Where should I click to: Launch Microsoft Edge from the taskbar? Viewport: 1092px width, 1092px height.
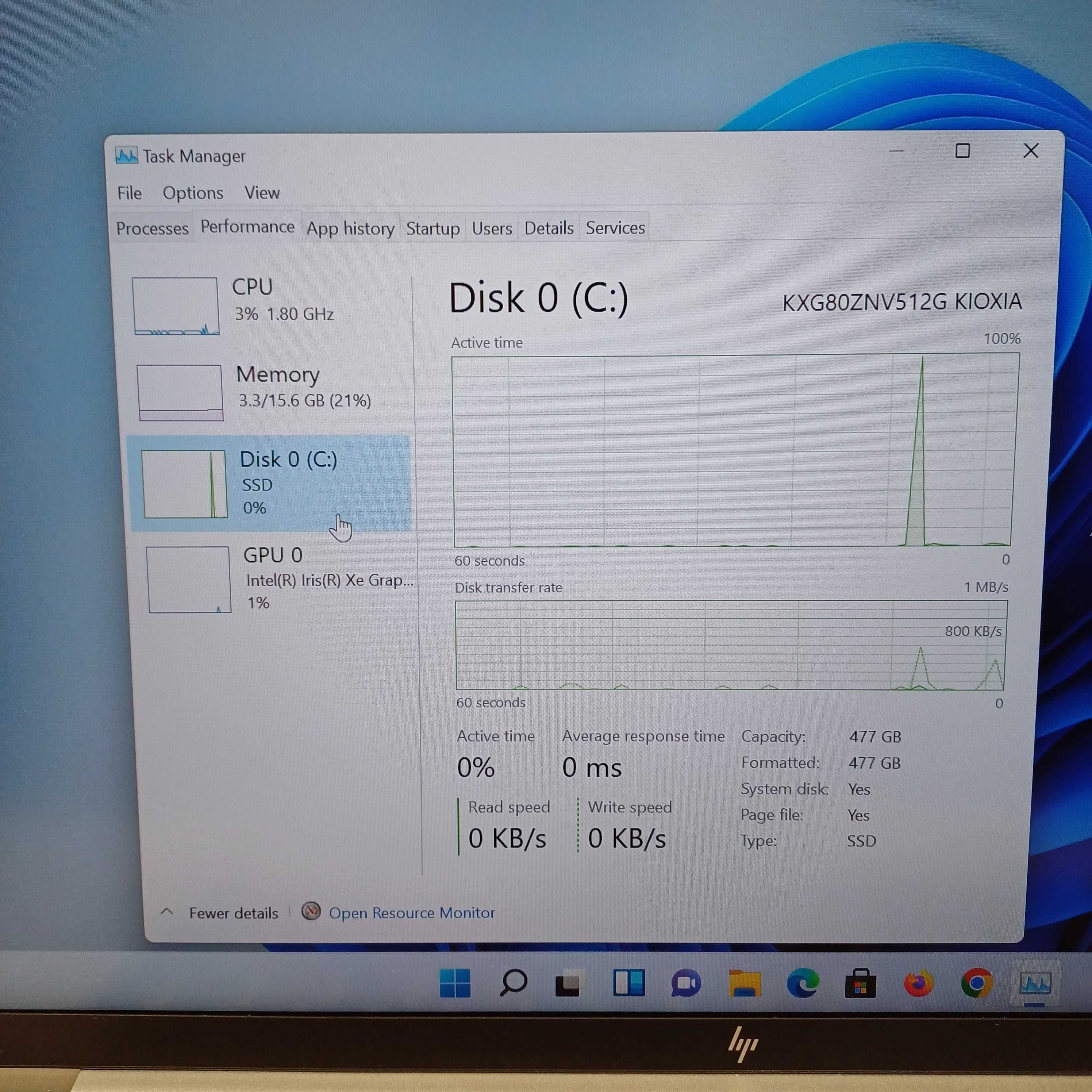click(x=803, y=983)
